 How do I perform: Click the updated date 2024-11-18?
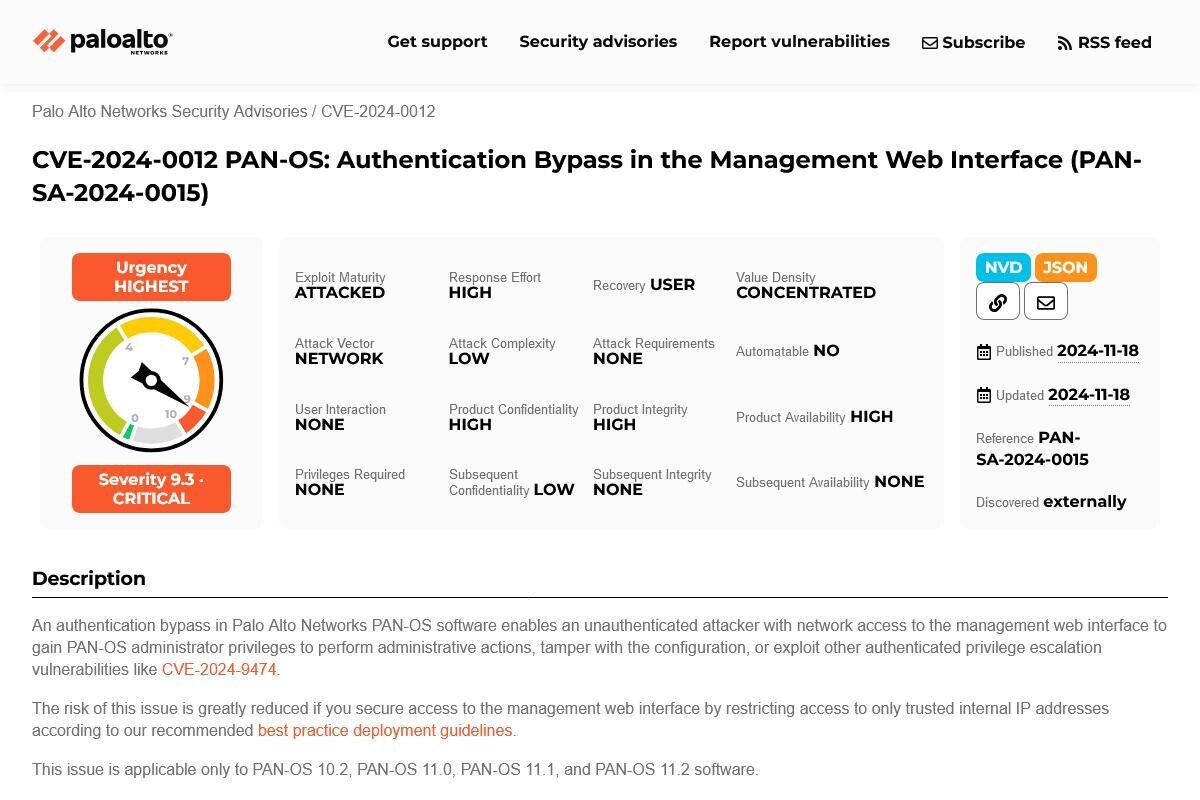point(1089,395)
